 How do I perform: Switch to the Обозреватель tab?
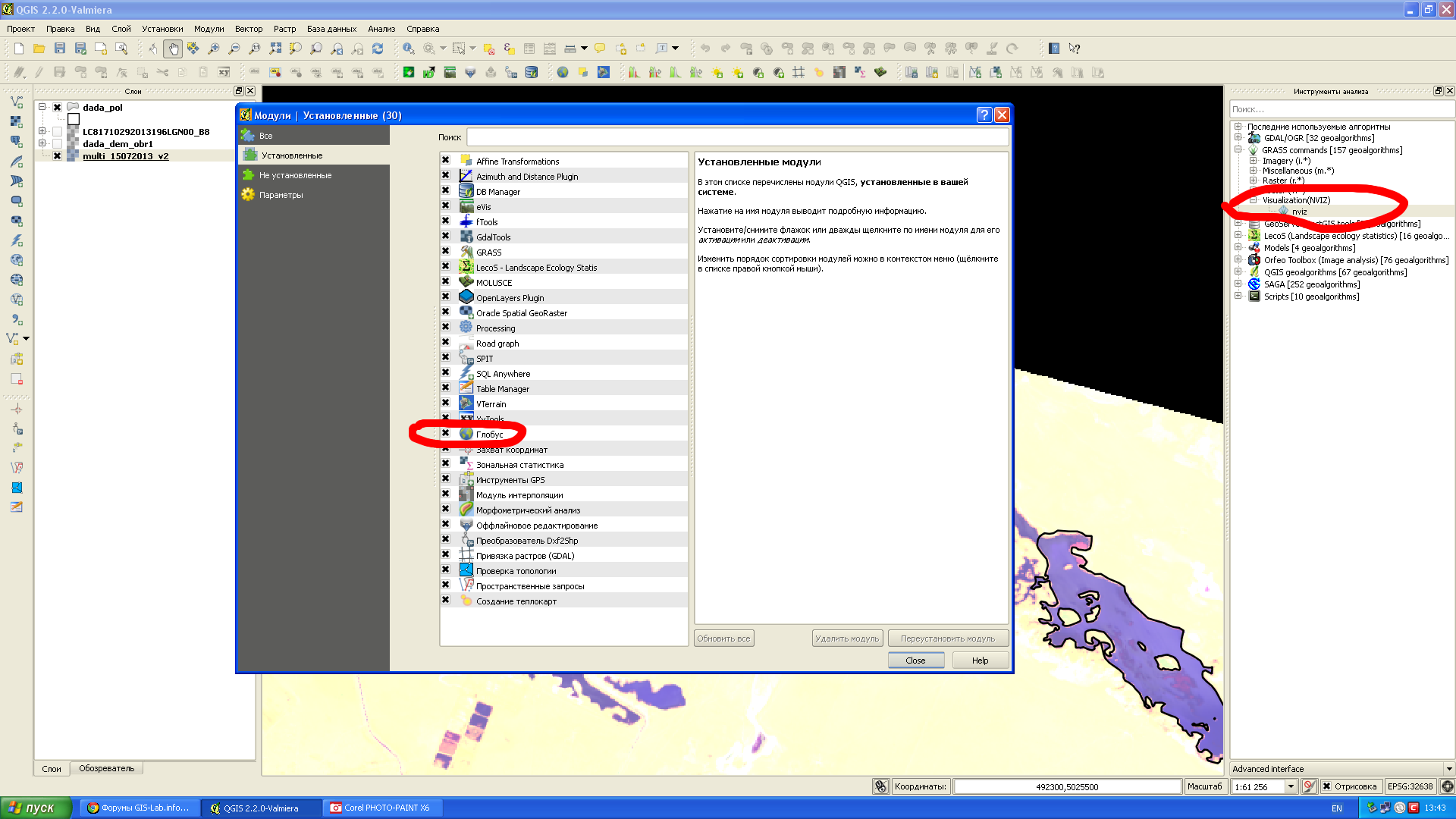pos(106,768)
